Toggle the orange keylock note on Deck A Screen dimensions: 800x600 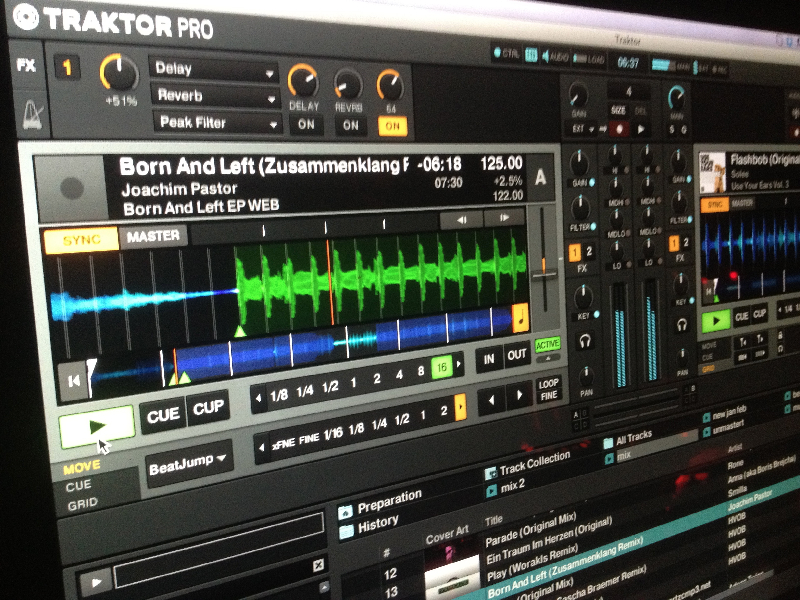coord(520,317)
